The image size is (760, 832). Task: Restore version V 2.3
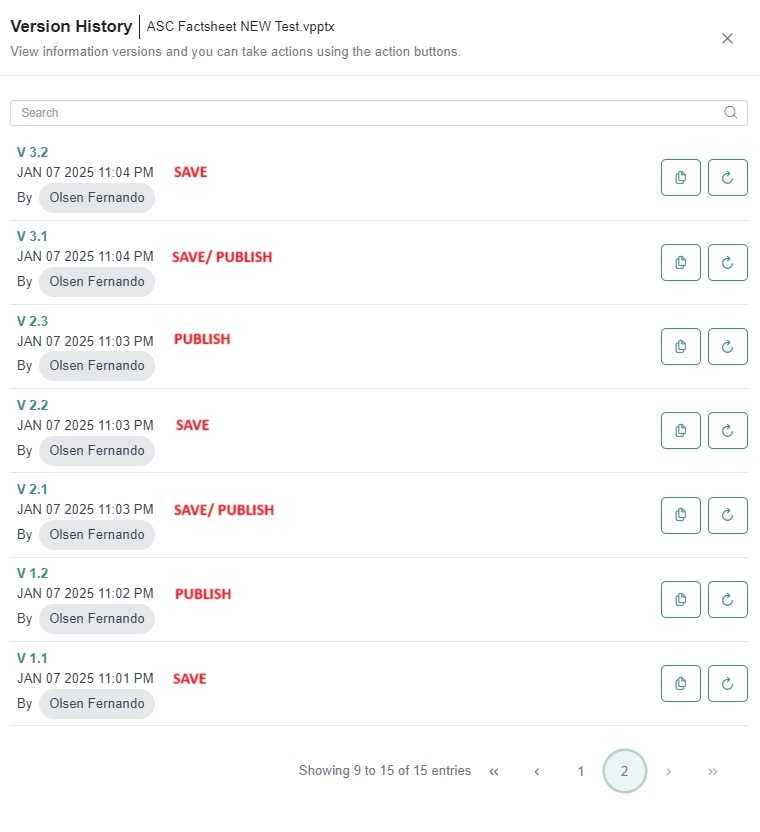[728, 346]
